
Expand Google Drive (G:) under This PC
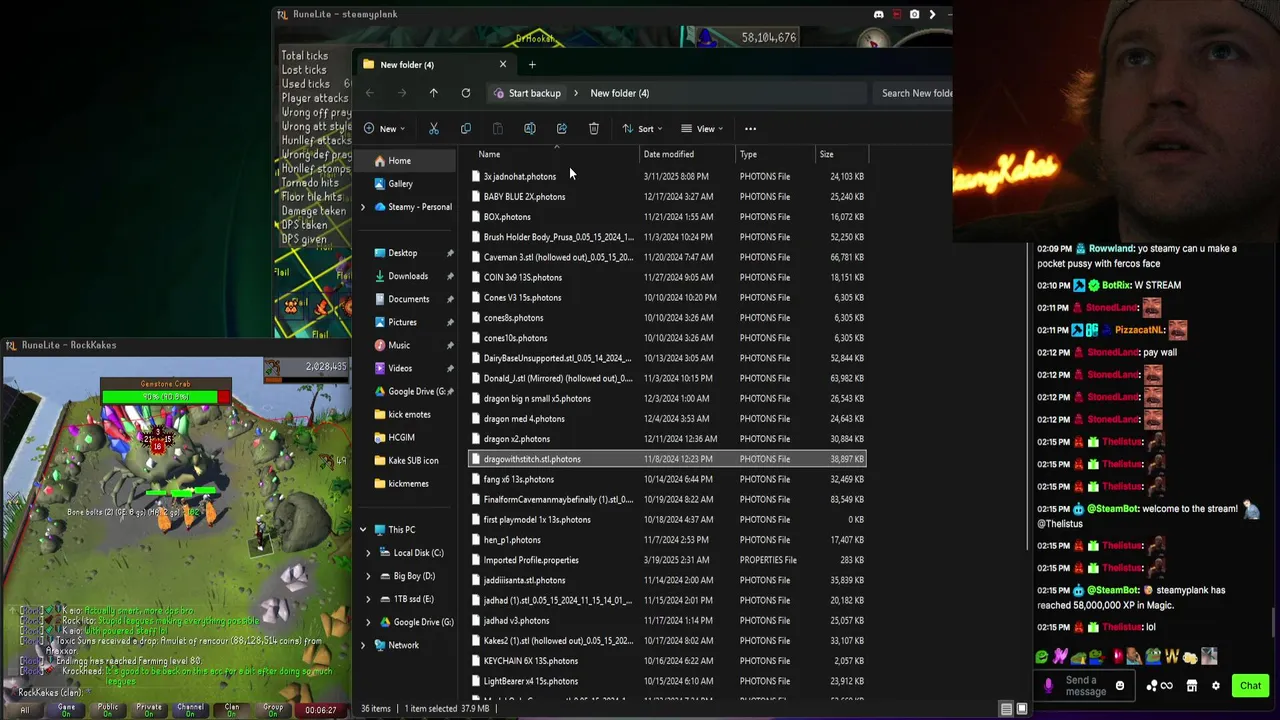pos(368,622)
